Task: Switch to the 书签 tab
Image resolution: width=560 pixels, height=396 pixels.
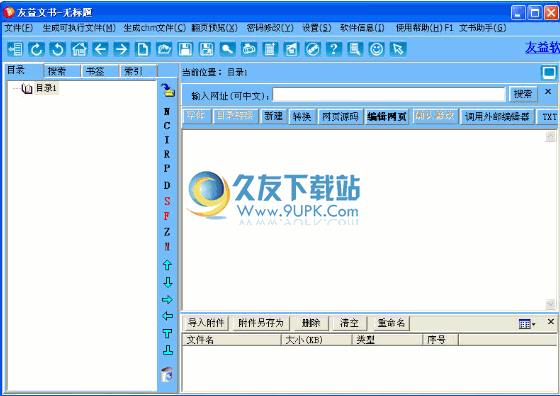Action: (x=100, y=71)
